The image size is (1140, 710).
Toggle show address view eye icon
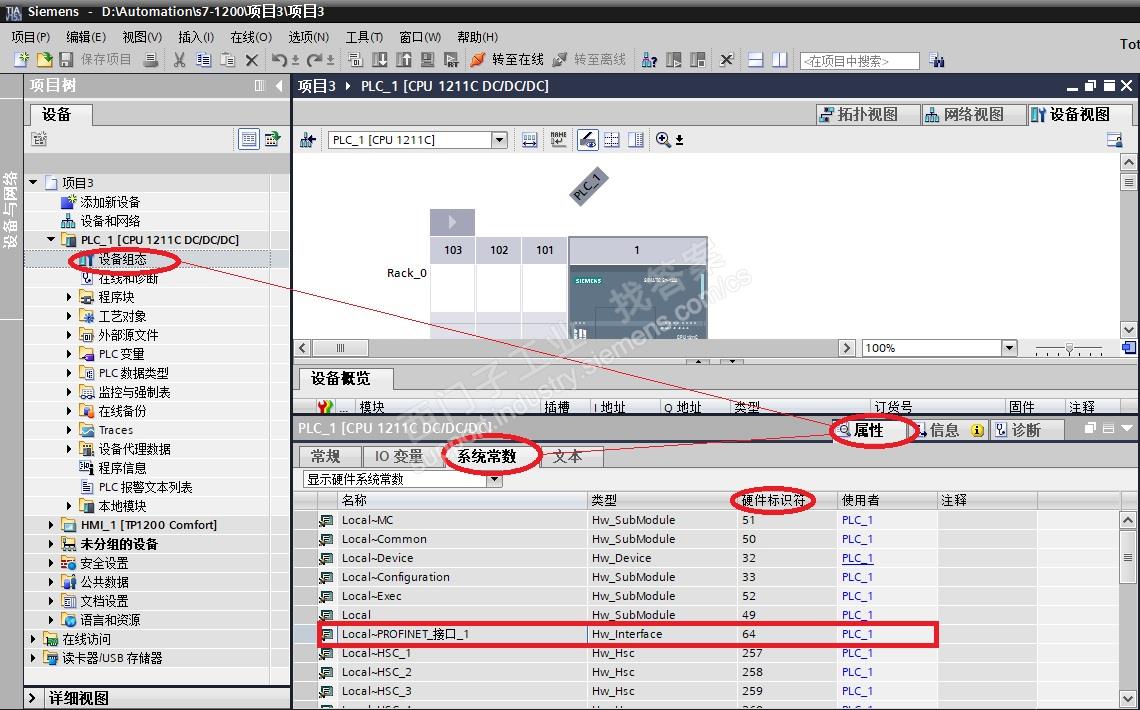point(587,140)
